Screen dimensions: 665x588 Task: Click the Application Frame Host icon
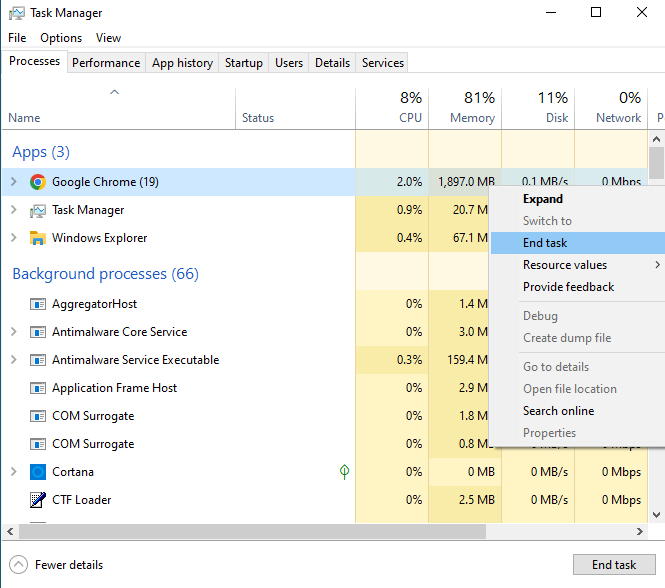(x=38, y=388)
